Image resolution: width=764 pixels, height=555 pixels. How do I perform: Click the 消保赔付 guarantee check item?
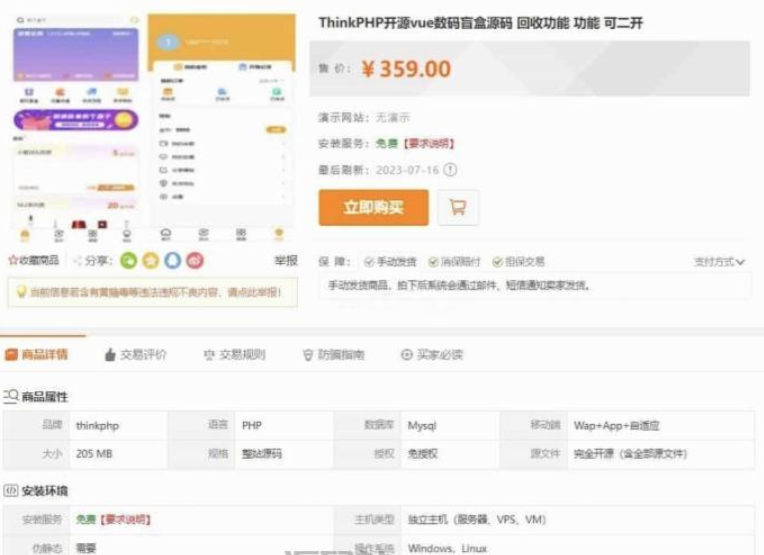pyautogui.click(x=454, y=262)
